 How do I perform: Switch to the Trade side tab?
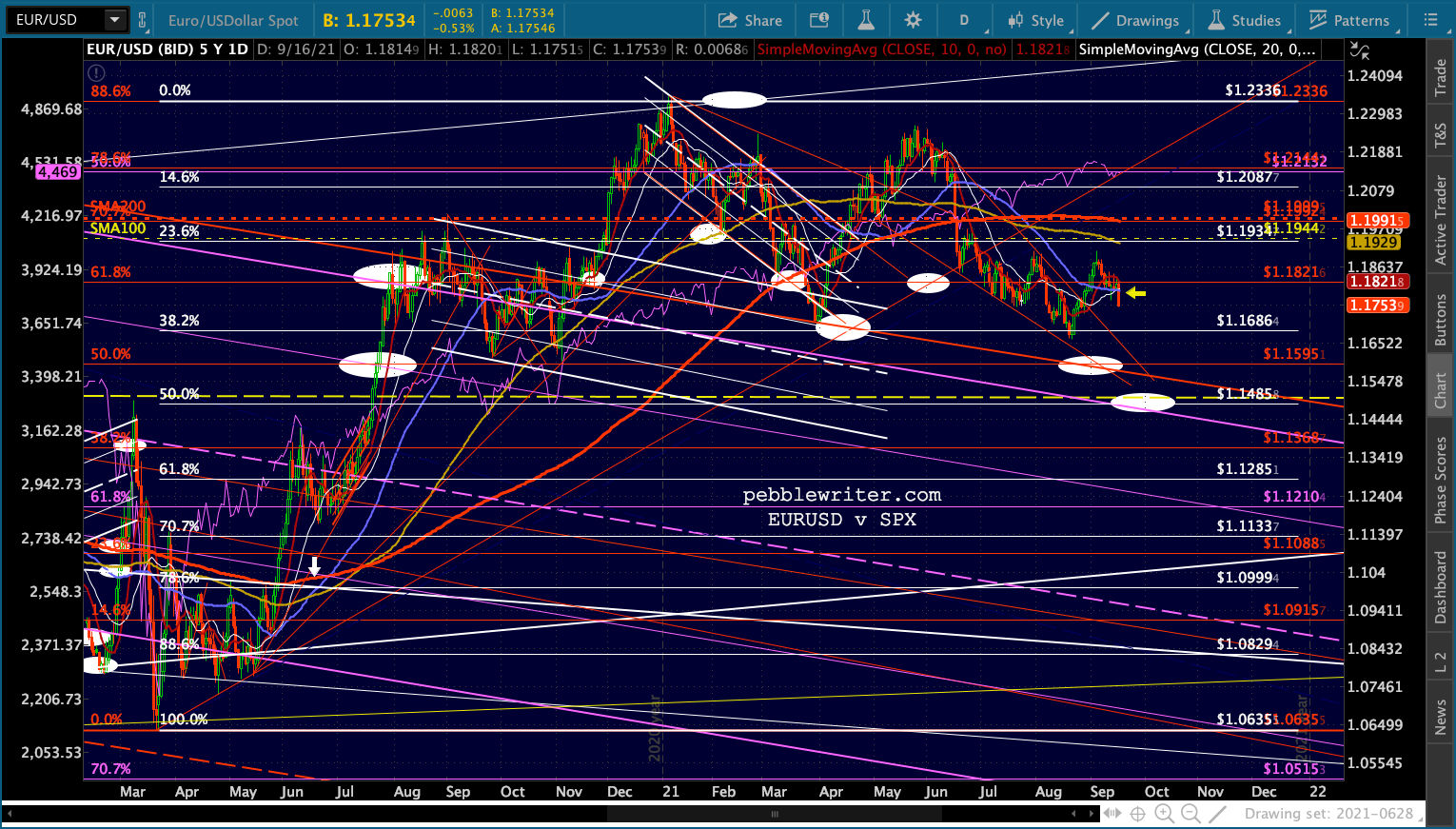click(x=1440, y=77)
